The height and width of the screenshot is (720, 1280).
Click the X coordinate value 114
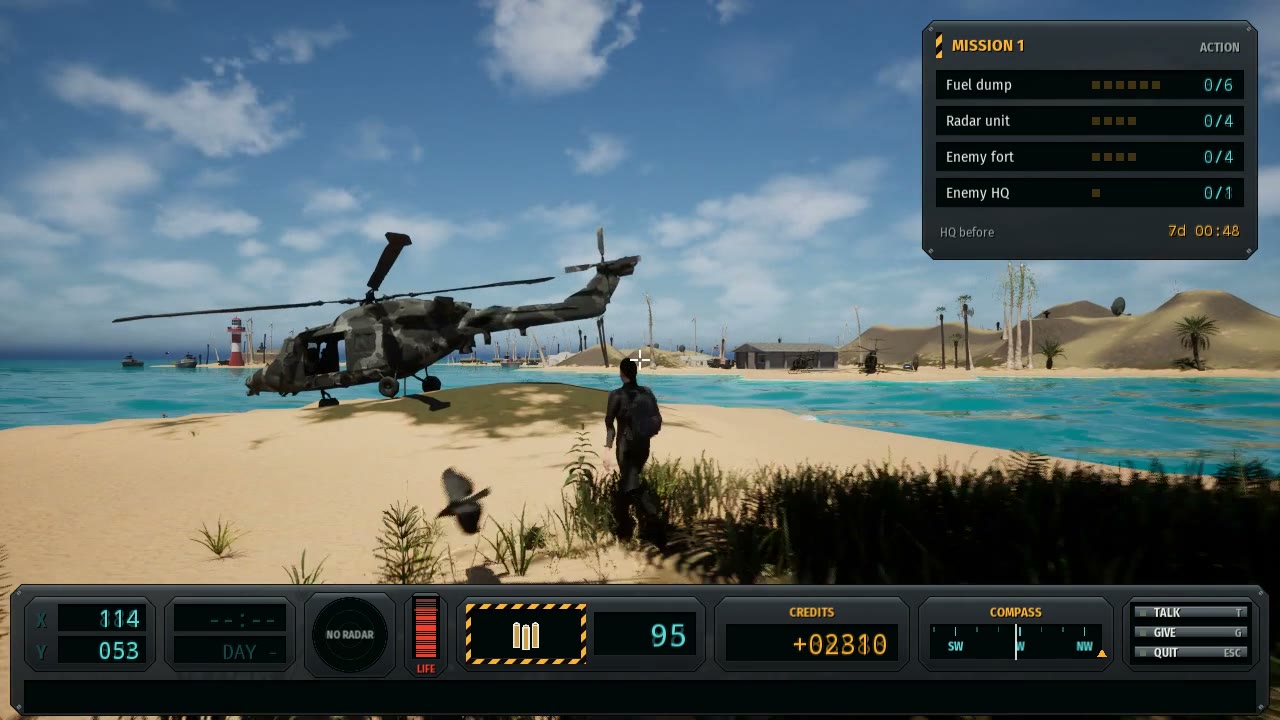119,619
